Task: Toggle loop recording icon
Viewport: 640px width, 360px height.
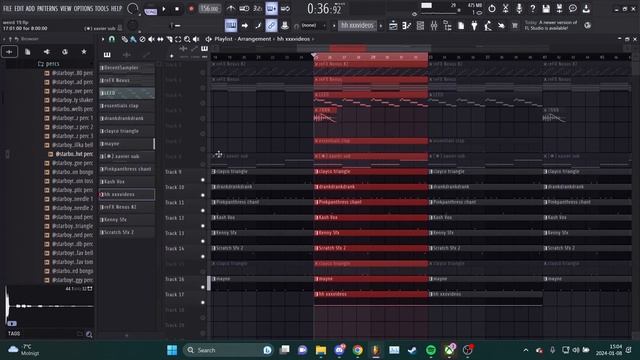Action: coord(285,8)
